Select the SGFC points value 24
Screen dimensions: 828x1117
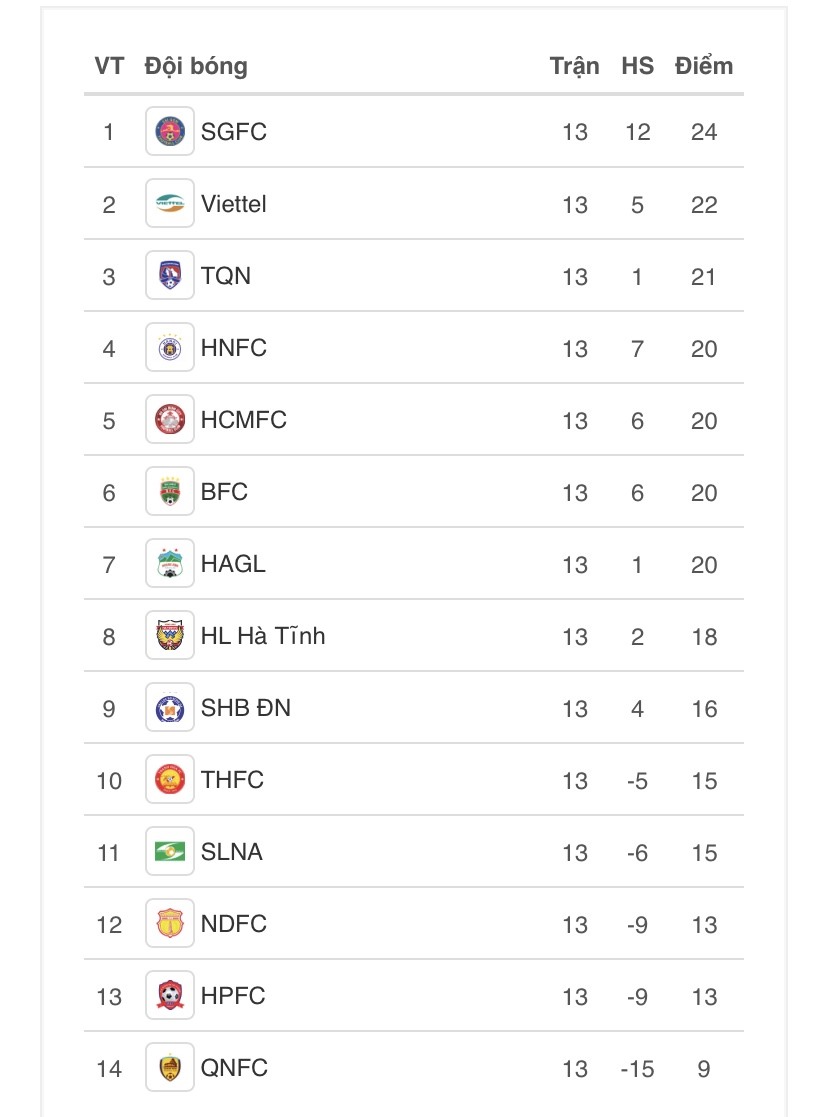703,132
